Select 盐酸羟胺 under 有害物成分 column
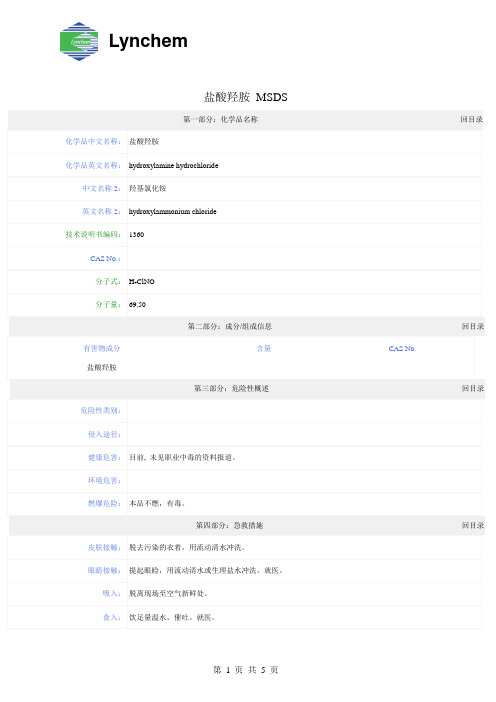 coord(102,368)
